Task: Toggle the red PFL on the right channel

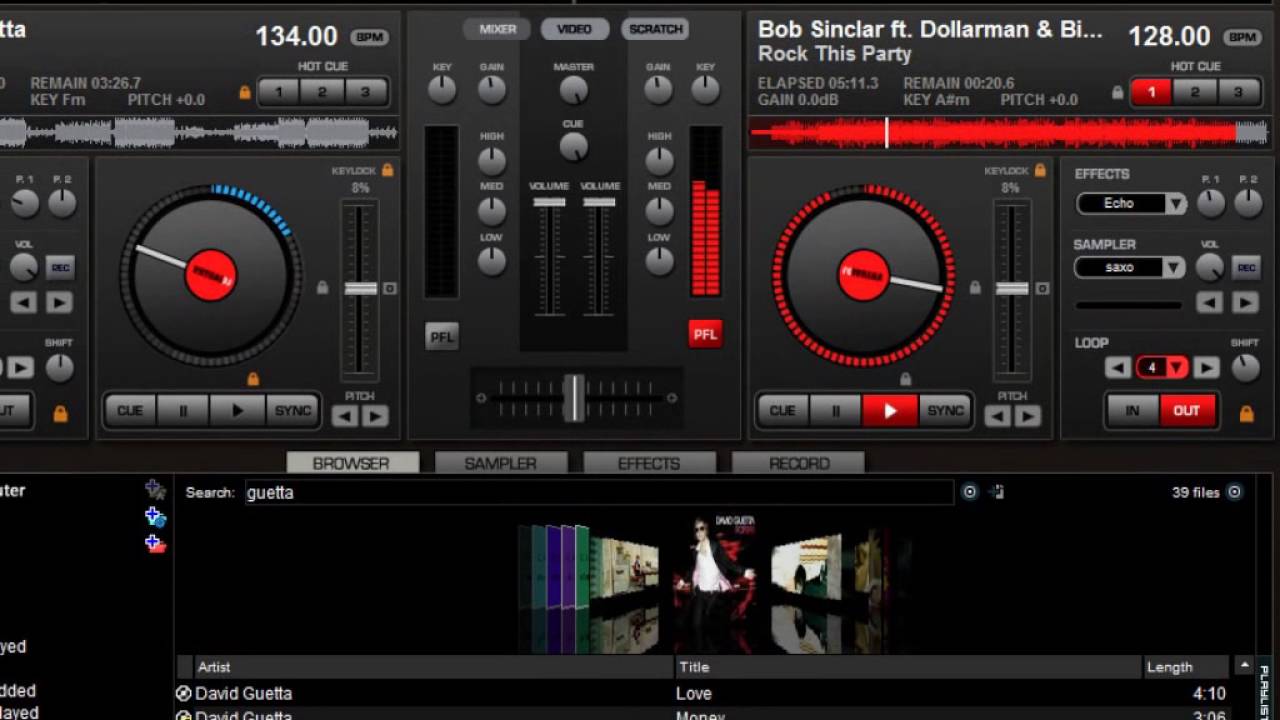Action: click(x=705, y=335)
